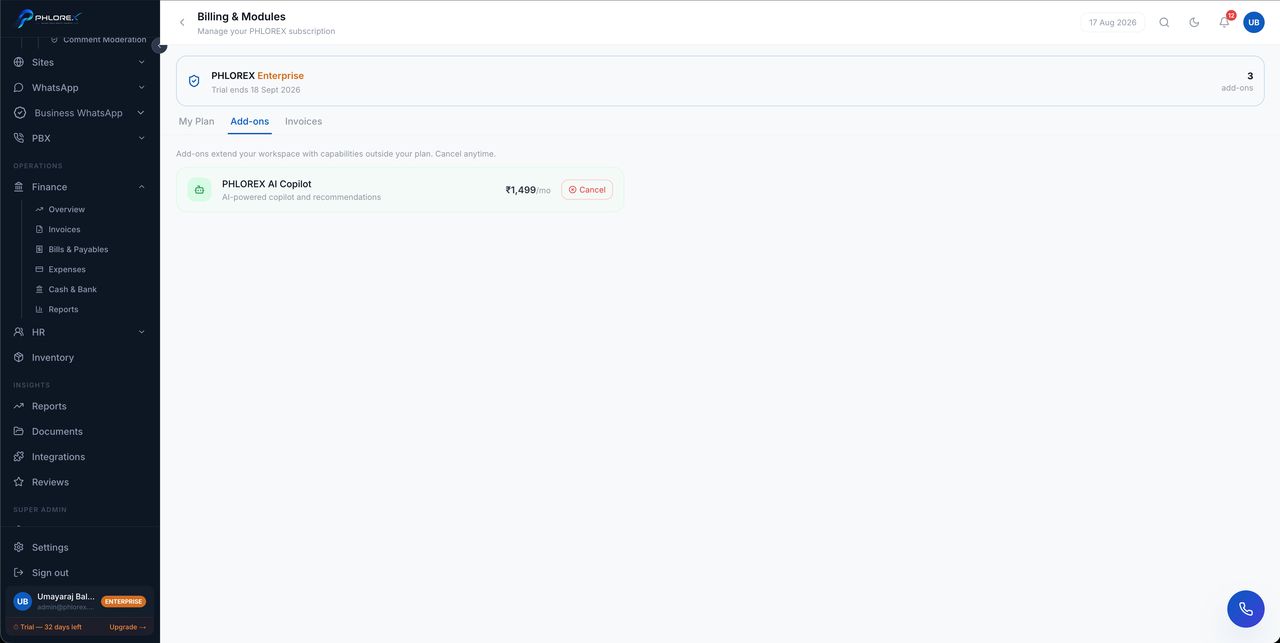1280x643 pixels.
Task: Click the PHLOREX AI Copilot robot icon
Action: (199, 189)
